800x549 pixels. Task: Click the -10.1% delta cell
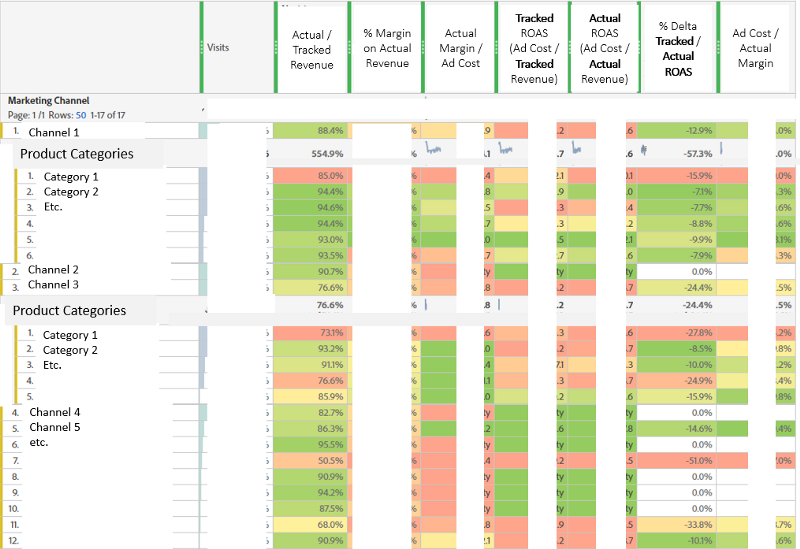pos(676,540)
